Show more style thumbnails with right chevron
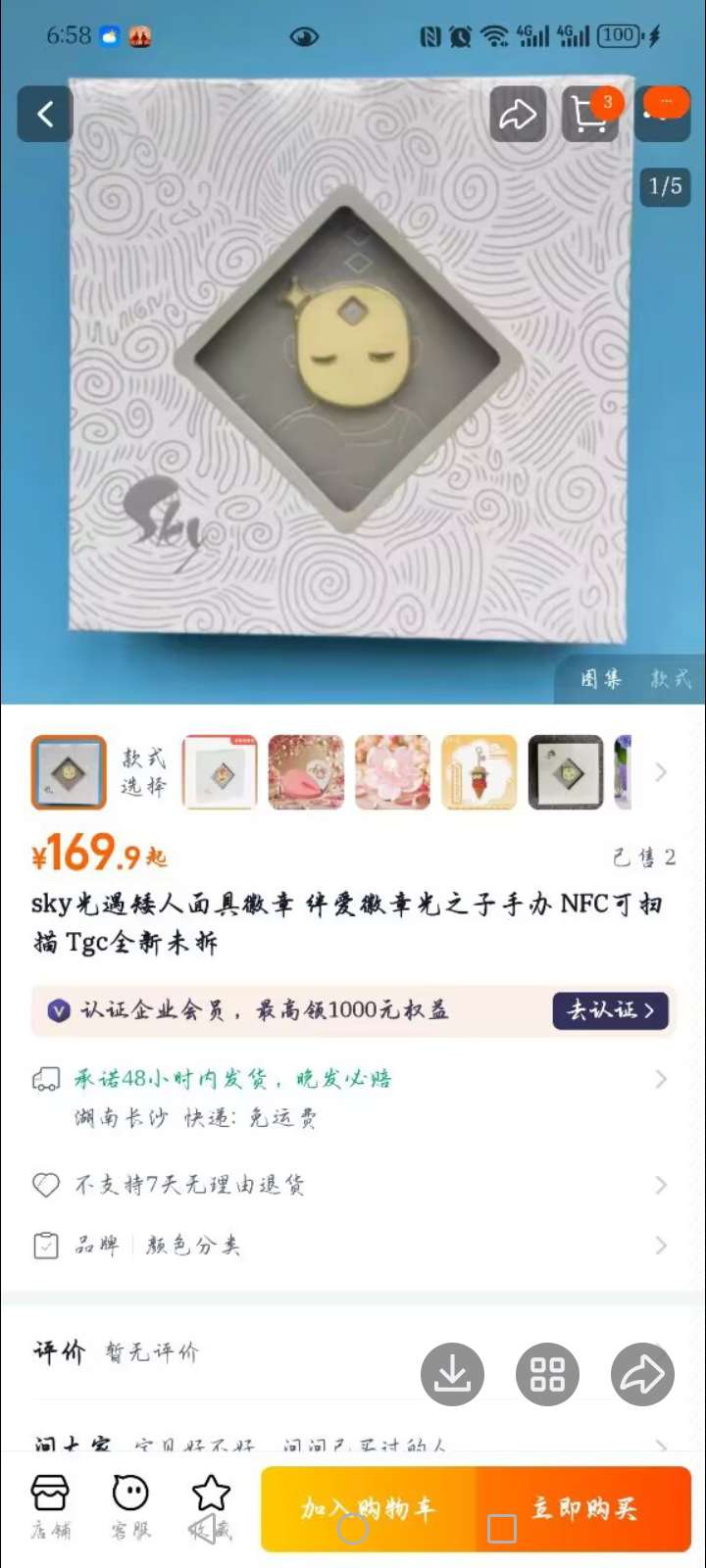The width and height of the screenshot is (706, 1568). (661, 772)
